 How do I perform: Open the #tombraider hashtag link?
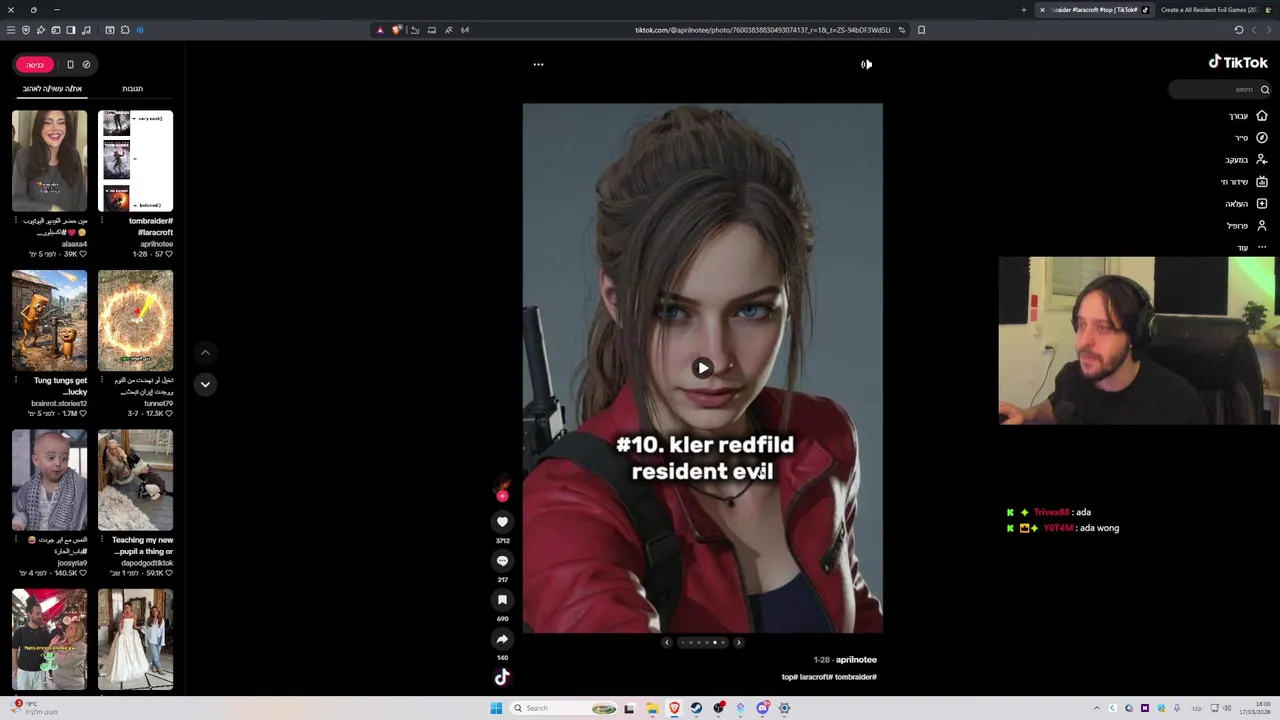[856, 677]
